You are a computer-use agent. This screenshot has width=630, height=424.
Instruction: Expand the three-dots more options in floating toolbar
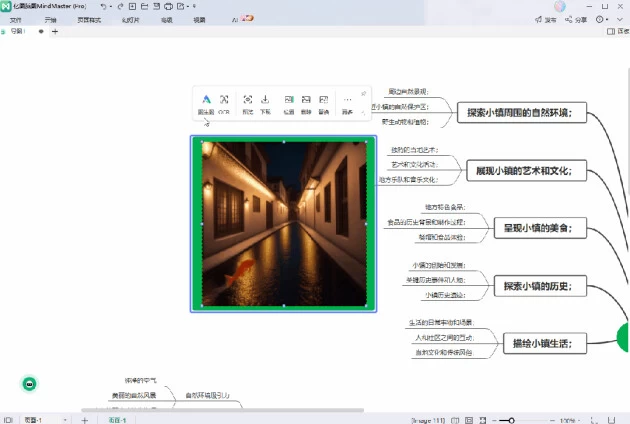[x=348, y=103]
